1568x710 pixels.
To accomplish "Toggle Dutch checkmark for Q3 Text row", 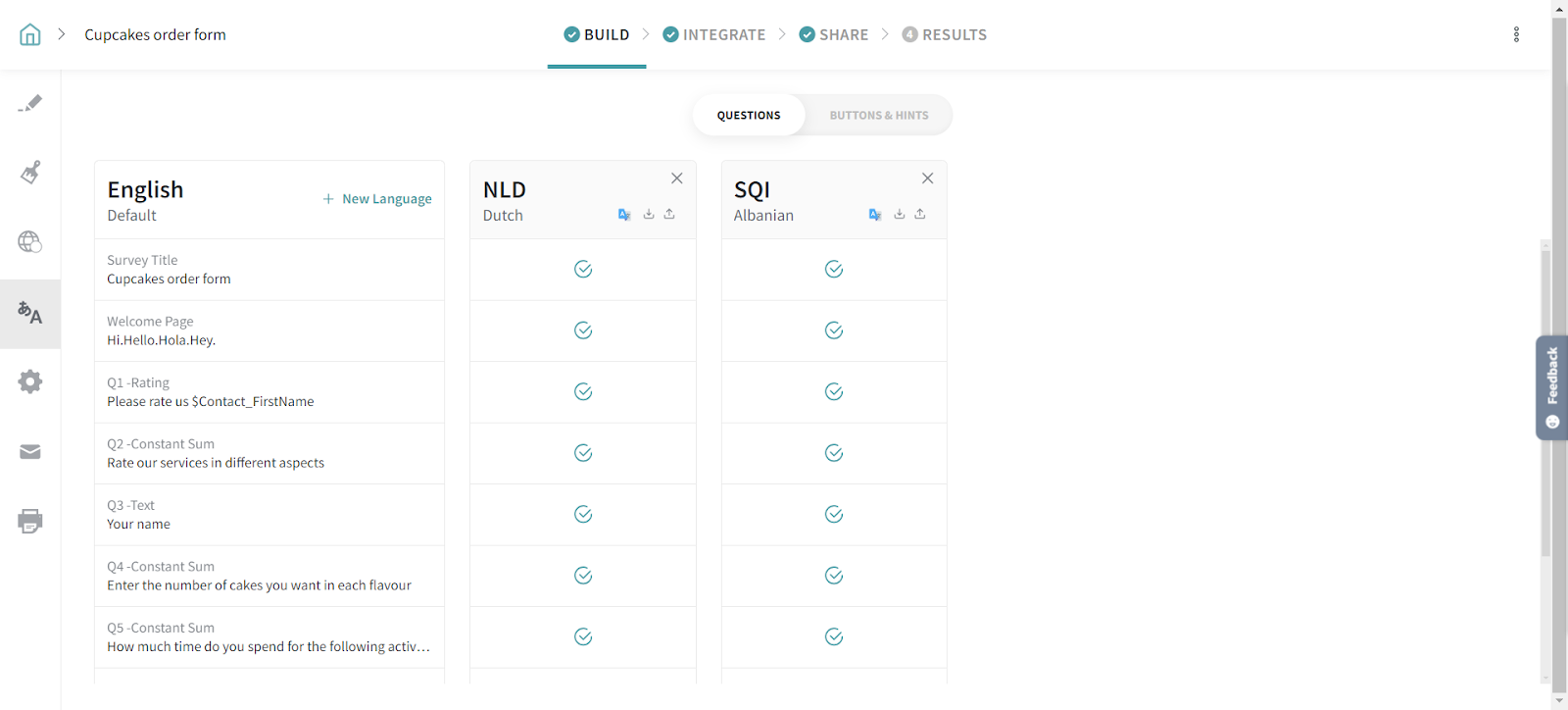I will point(583,515).
